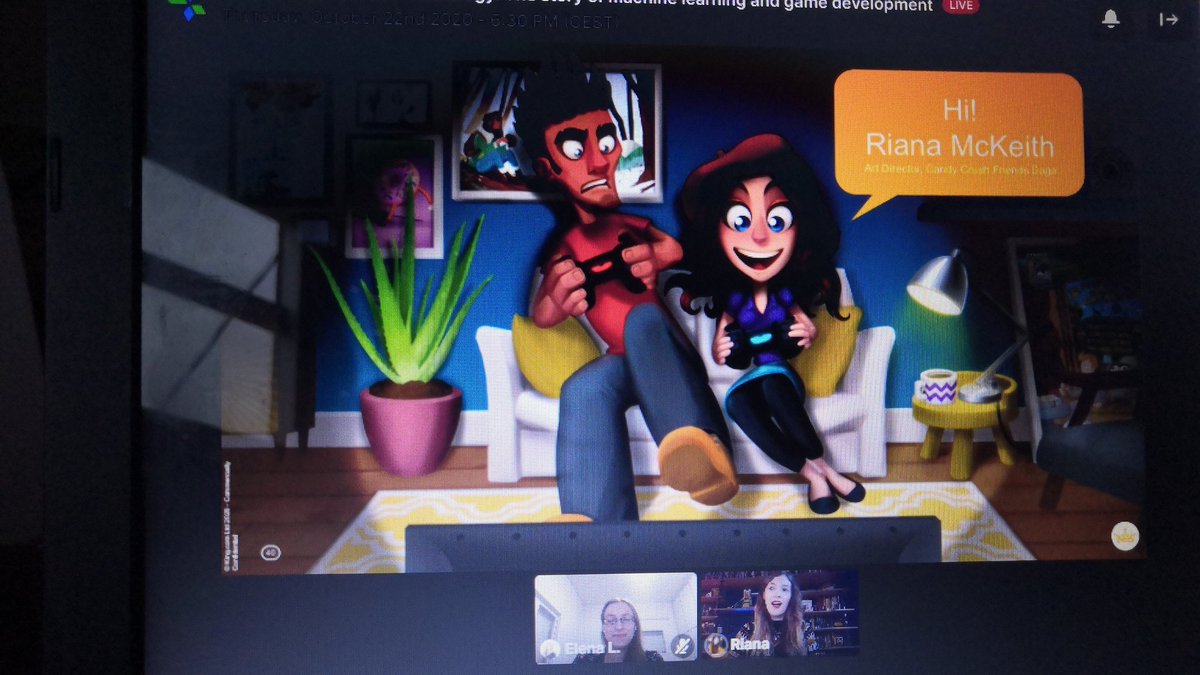Click the slide number circle on the slide
This screenshot has width=1200, height=675.
pos(270,552)
